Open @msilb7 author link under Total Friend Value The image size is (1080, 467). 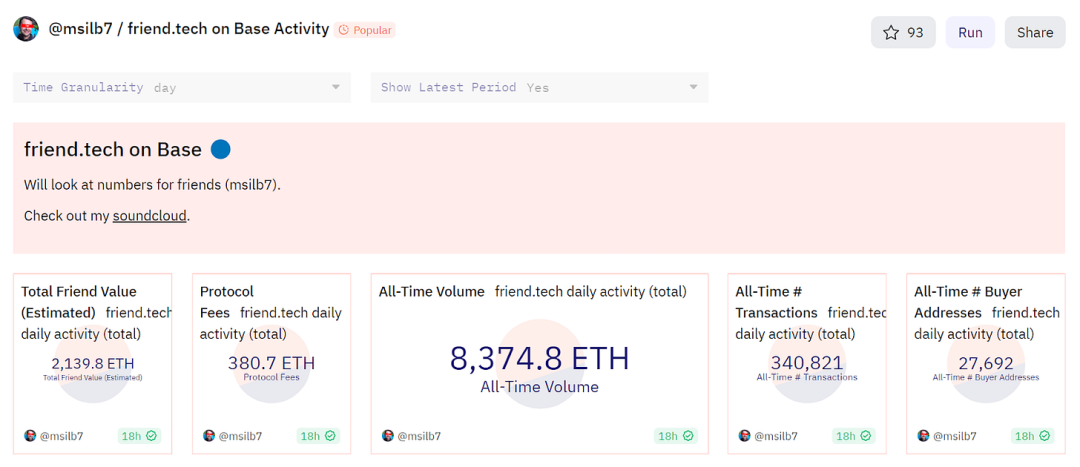(61, 436)
